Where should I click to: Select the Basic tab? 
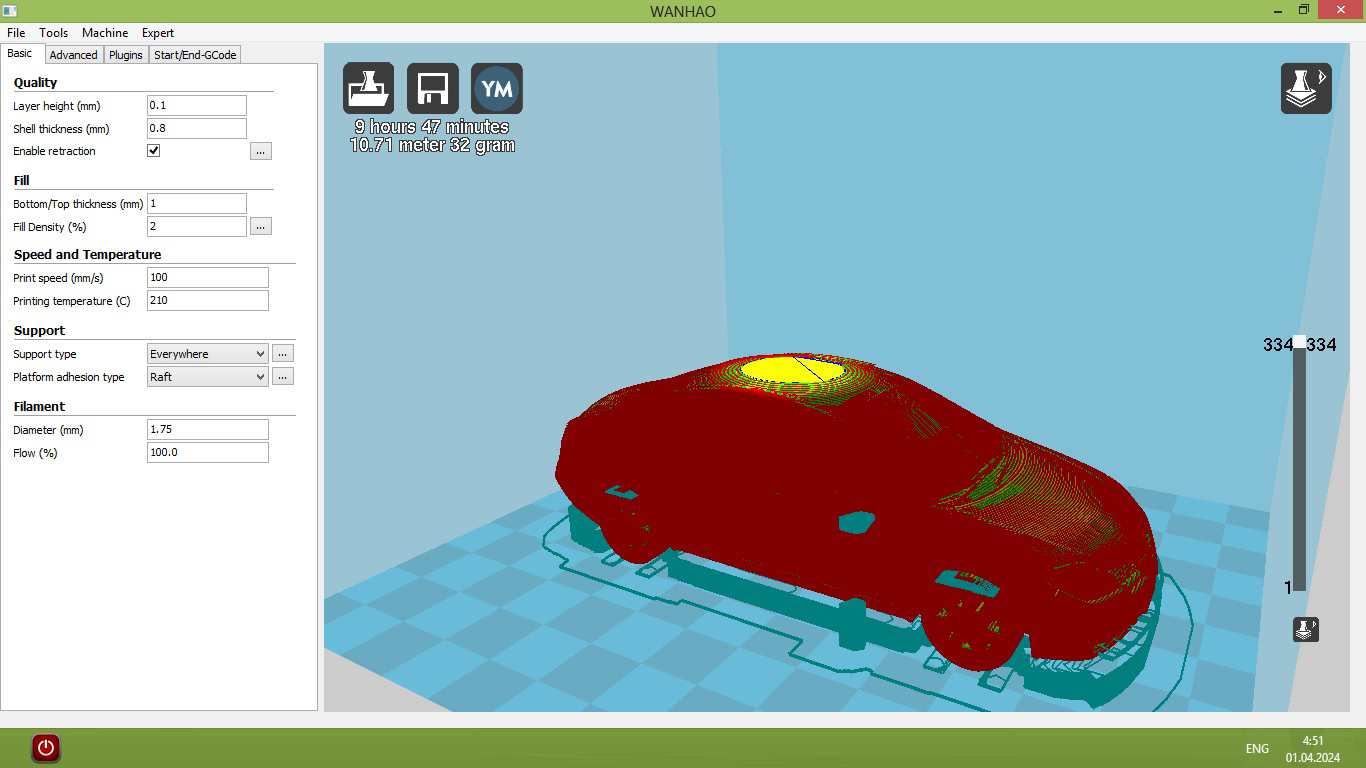click(x=20, y=54)
